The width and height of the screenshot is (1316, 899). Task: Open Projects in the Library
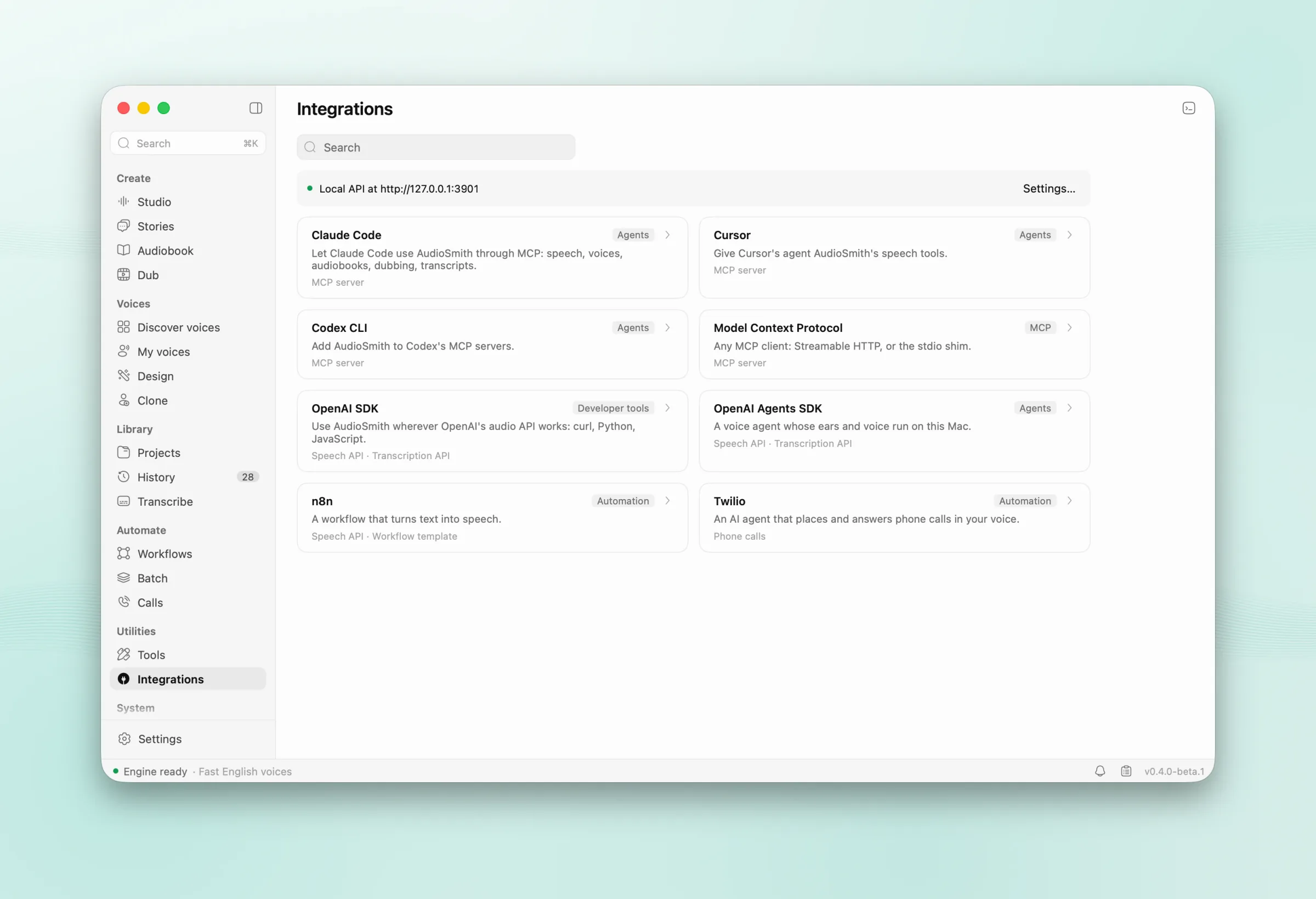coord(188,453)
